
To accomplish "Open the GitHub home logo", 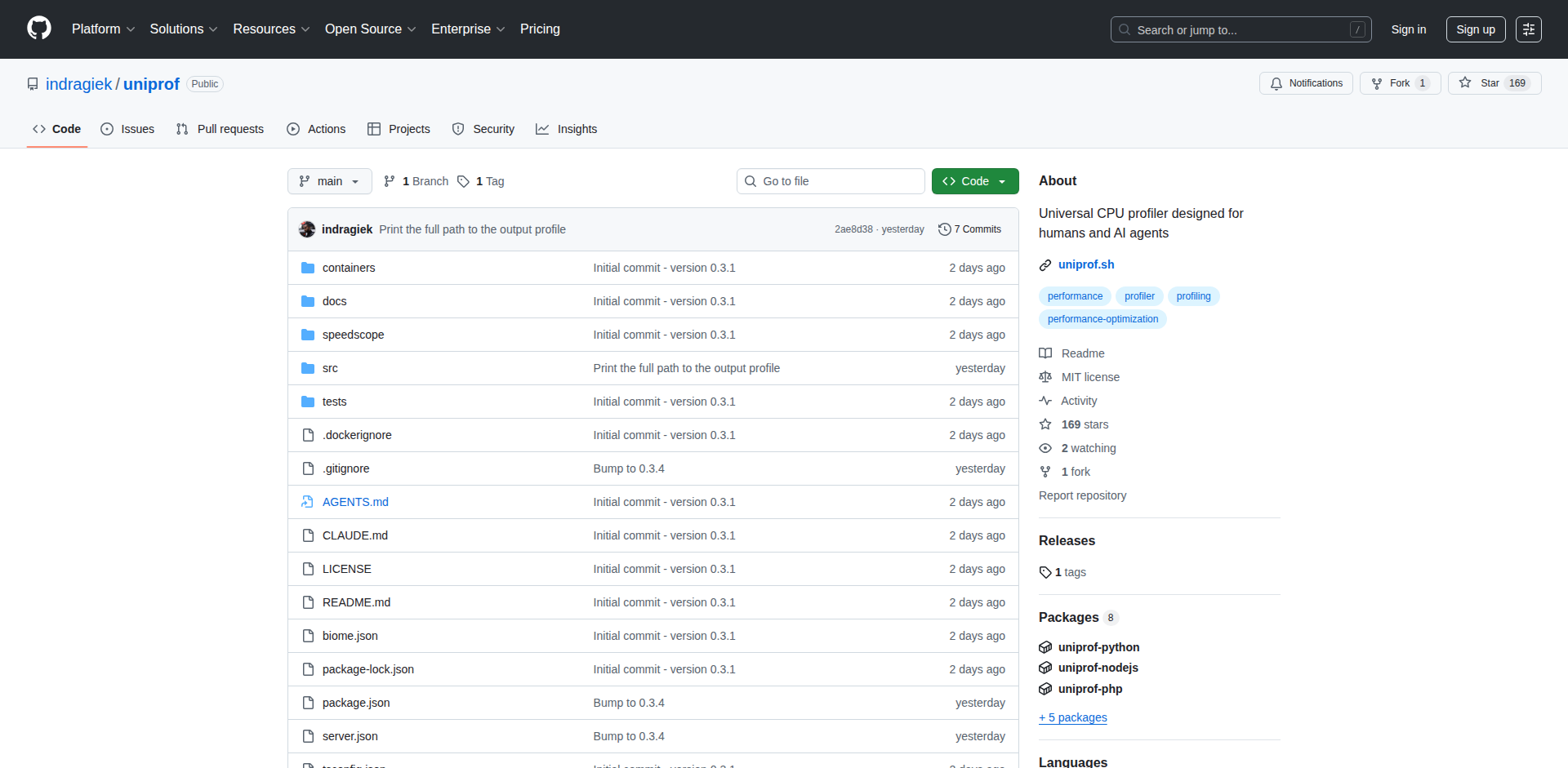I will click(x=39, y=29).
